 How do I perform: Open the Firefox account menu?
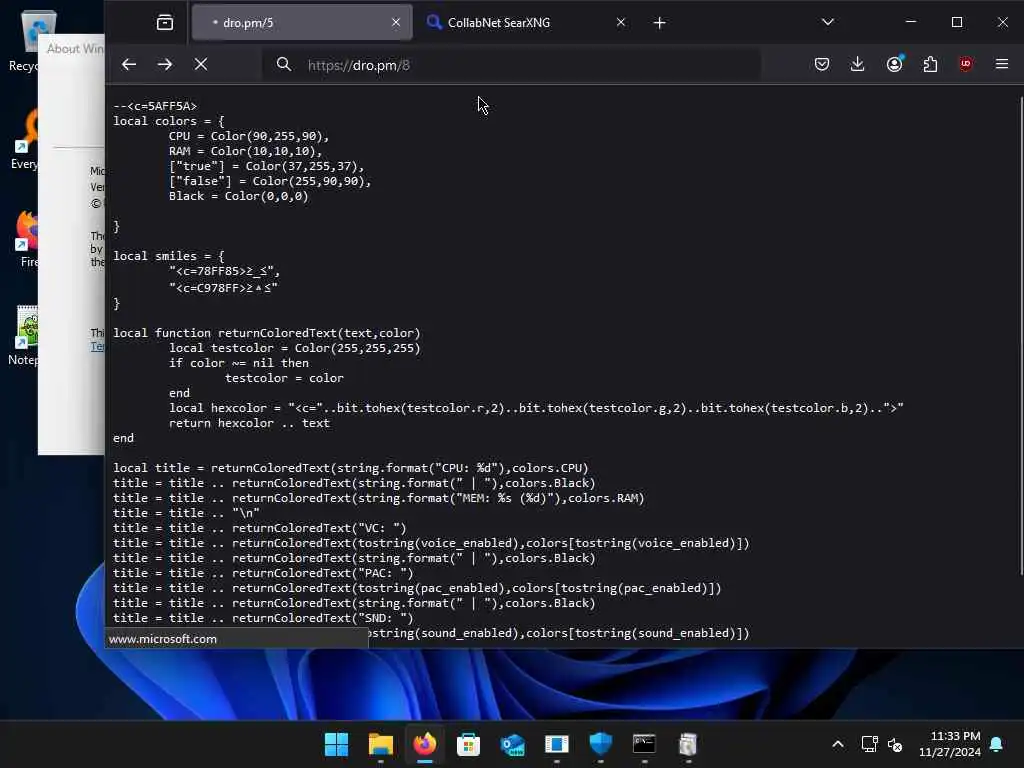[x=894, y=64]
